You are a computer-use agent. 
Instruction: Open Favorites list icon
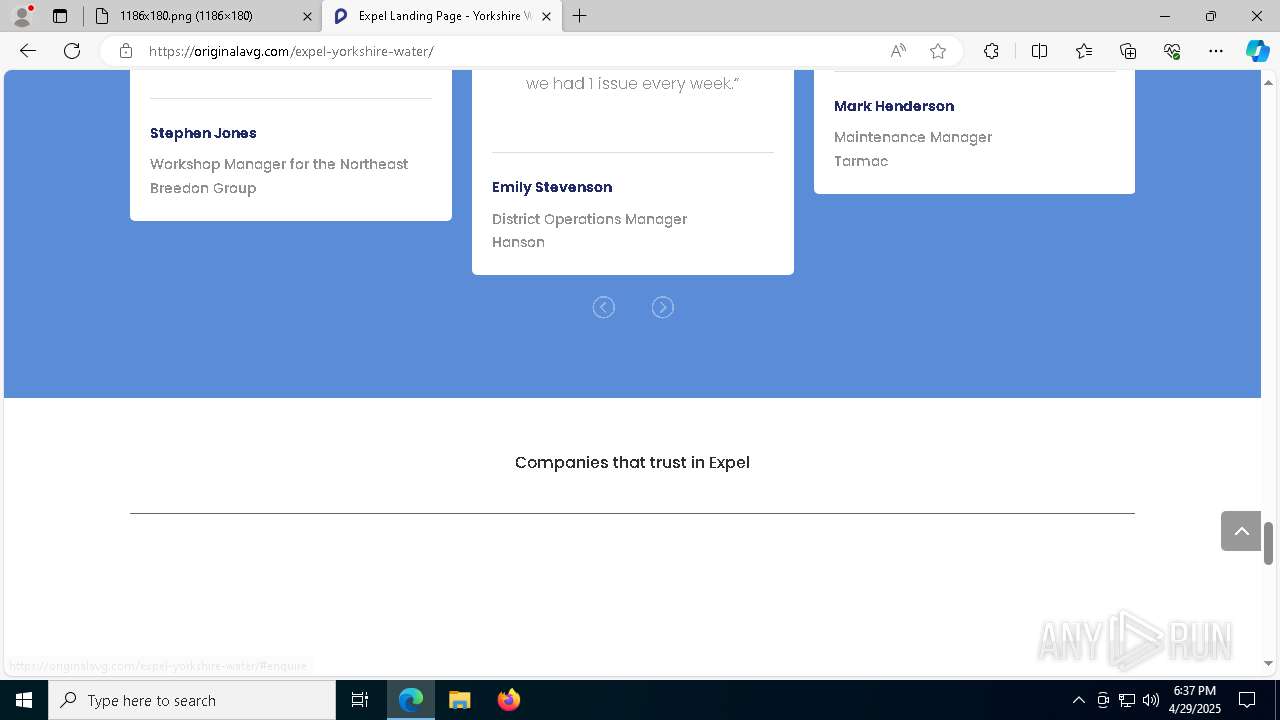point(1084,51)
